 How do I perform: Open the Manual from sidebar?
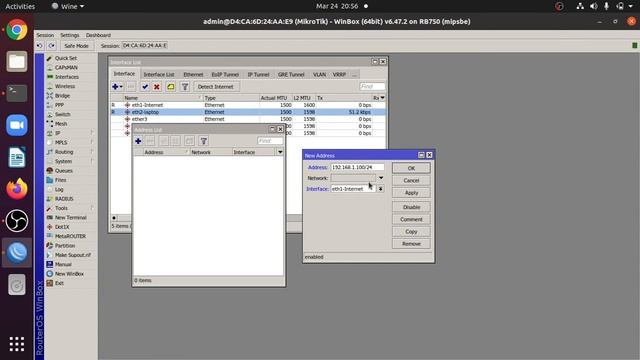pos(63,265)
